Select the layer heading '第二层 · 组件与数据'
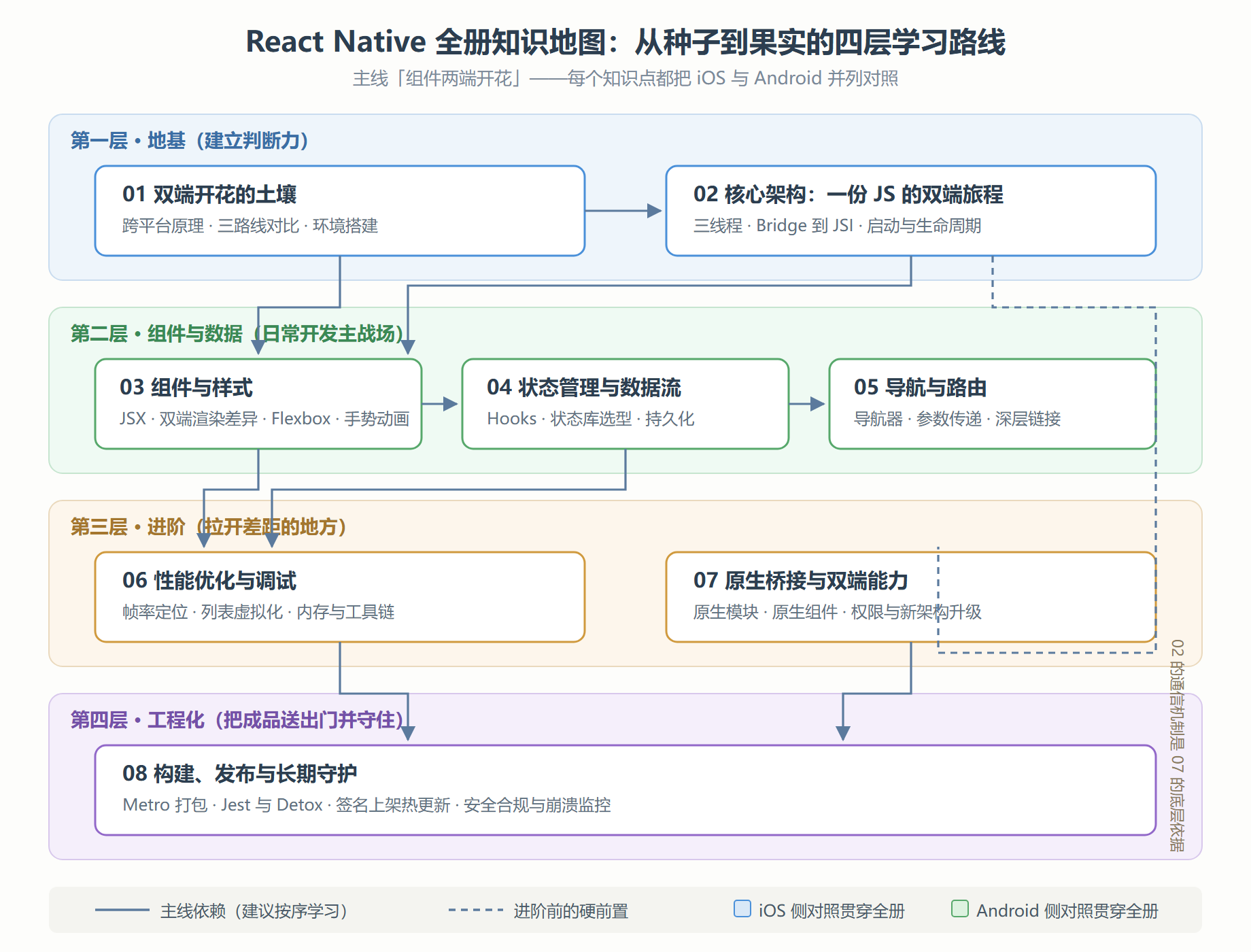Screen dimensions: 1251x952 tap(156, 334)
